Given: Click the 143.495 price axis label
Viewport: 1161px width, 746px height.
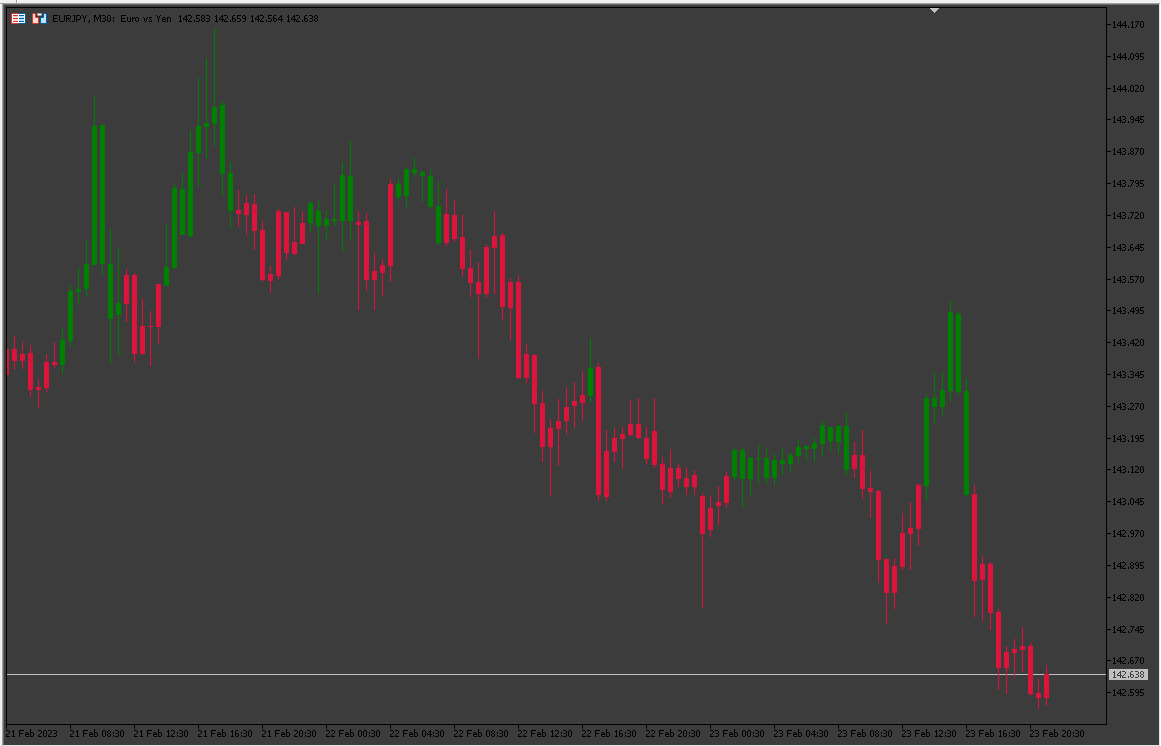Looking at the screenshot, I should click(x=1128, y=311).
